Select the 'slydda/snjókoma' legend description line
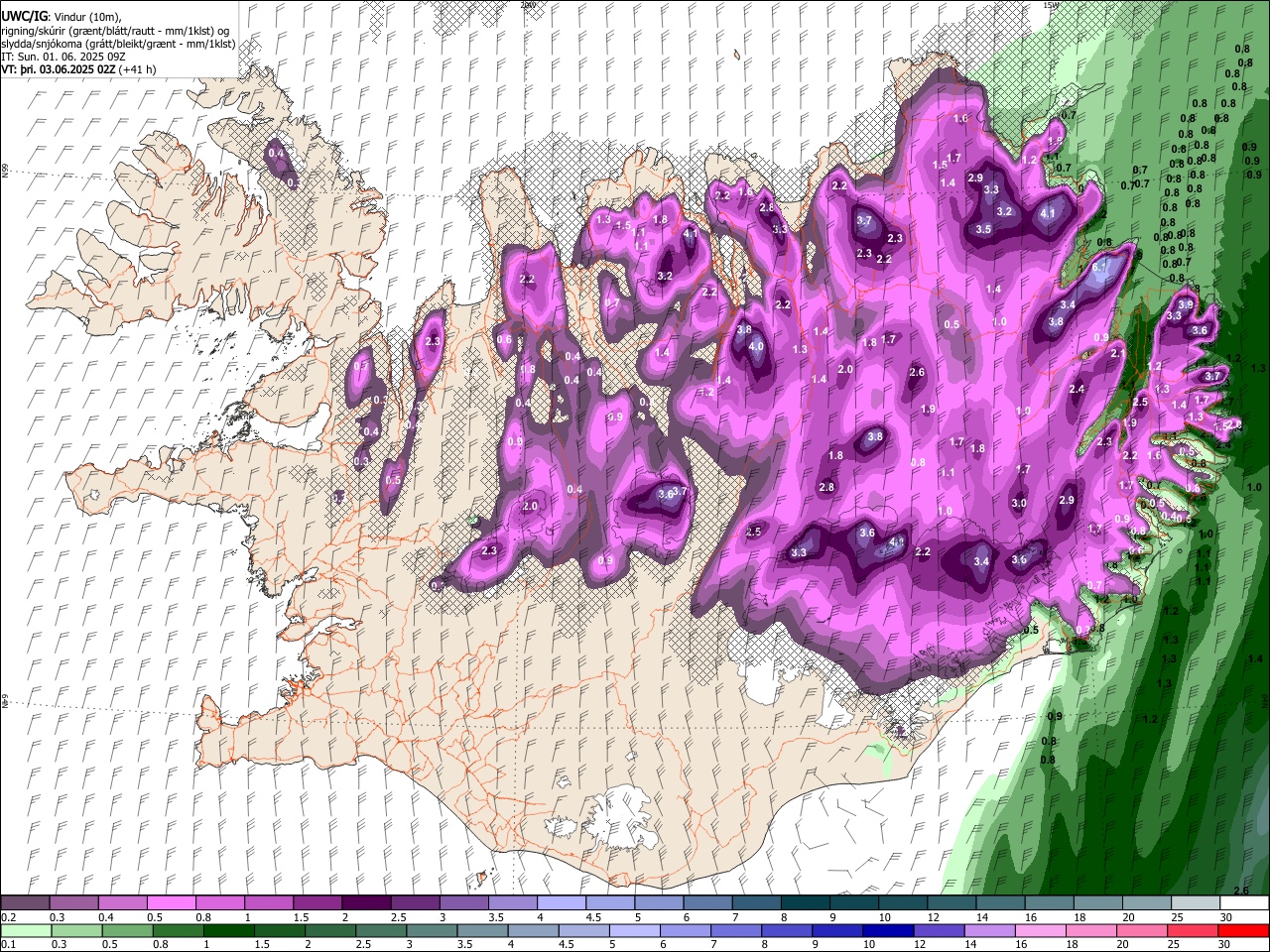 (x=118, y=44)
